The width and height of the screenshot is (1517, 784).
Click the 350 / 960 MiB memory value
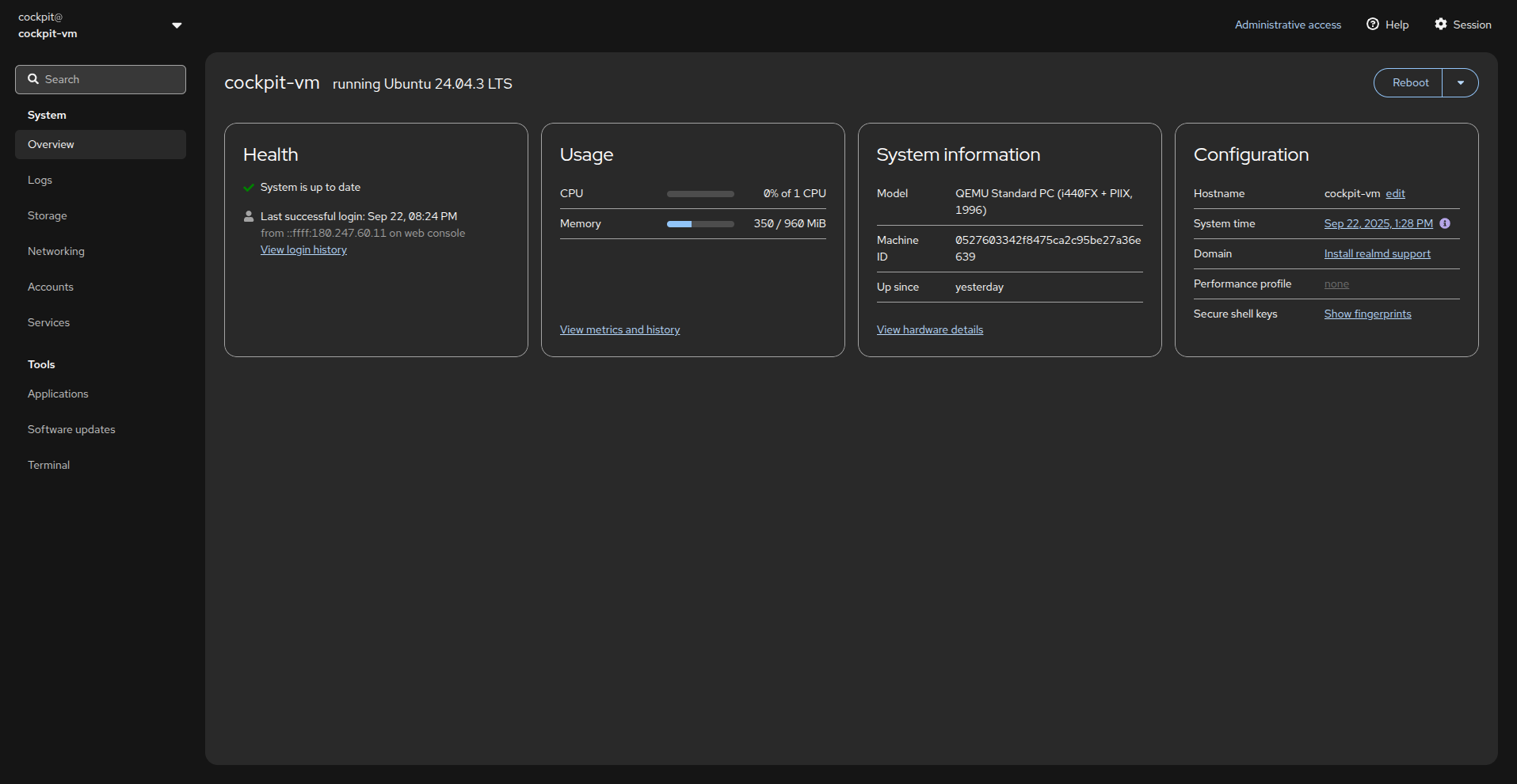[789, 223]
